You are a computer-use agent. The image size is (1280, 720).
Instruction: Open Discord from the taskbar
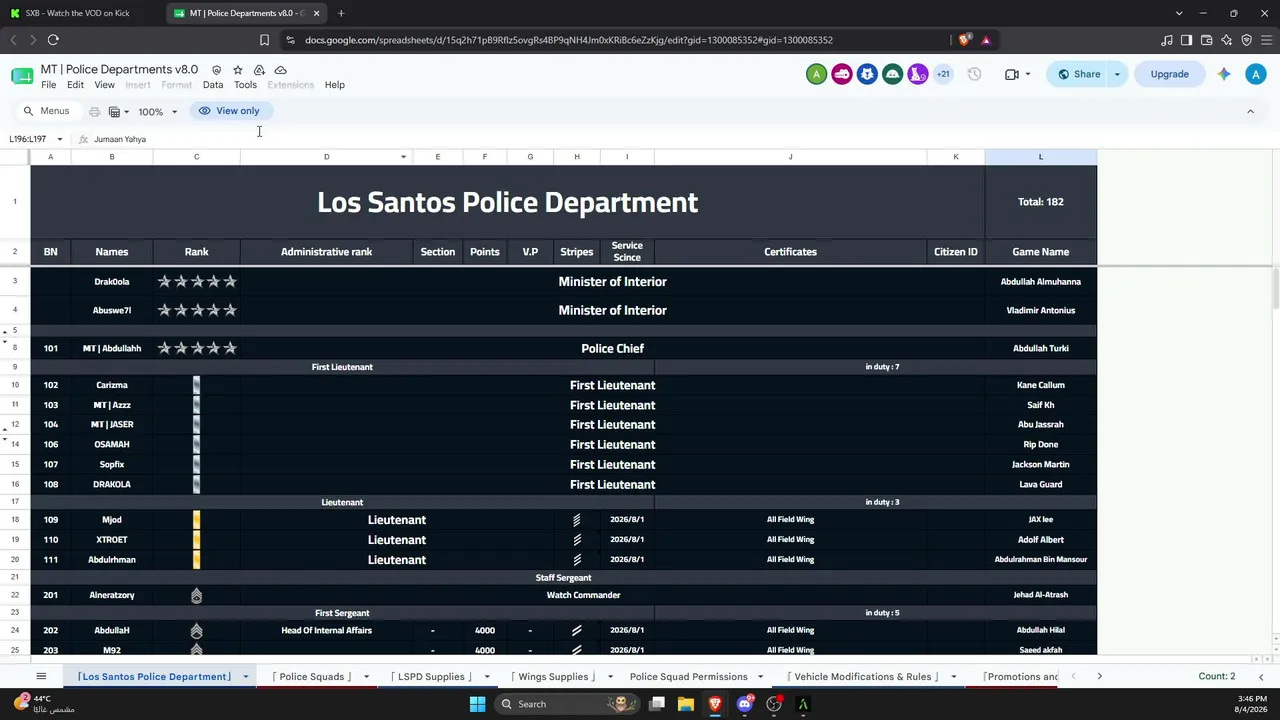(x=744, y=704)
